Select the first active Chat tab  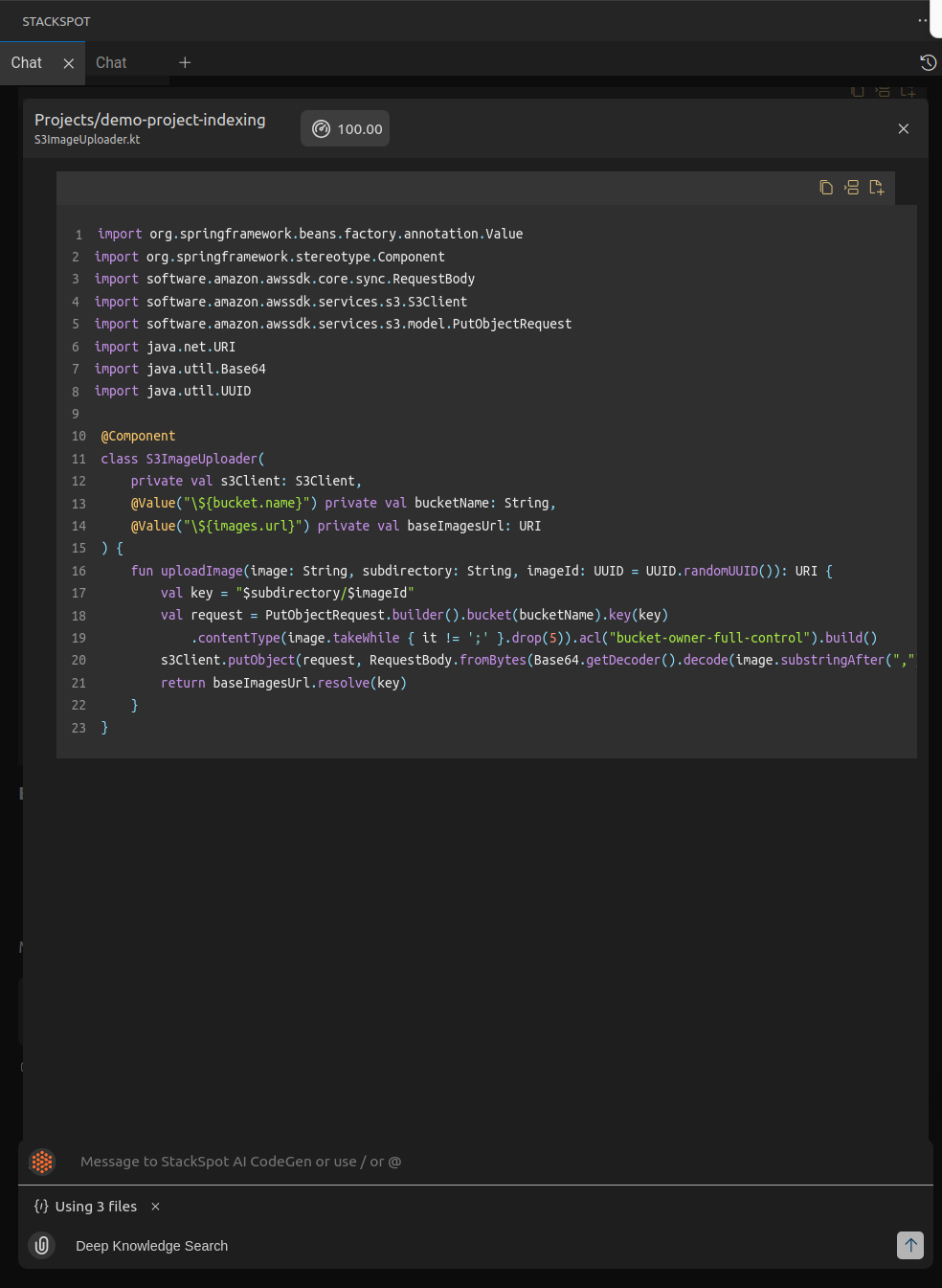pos(27,62)
